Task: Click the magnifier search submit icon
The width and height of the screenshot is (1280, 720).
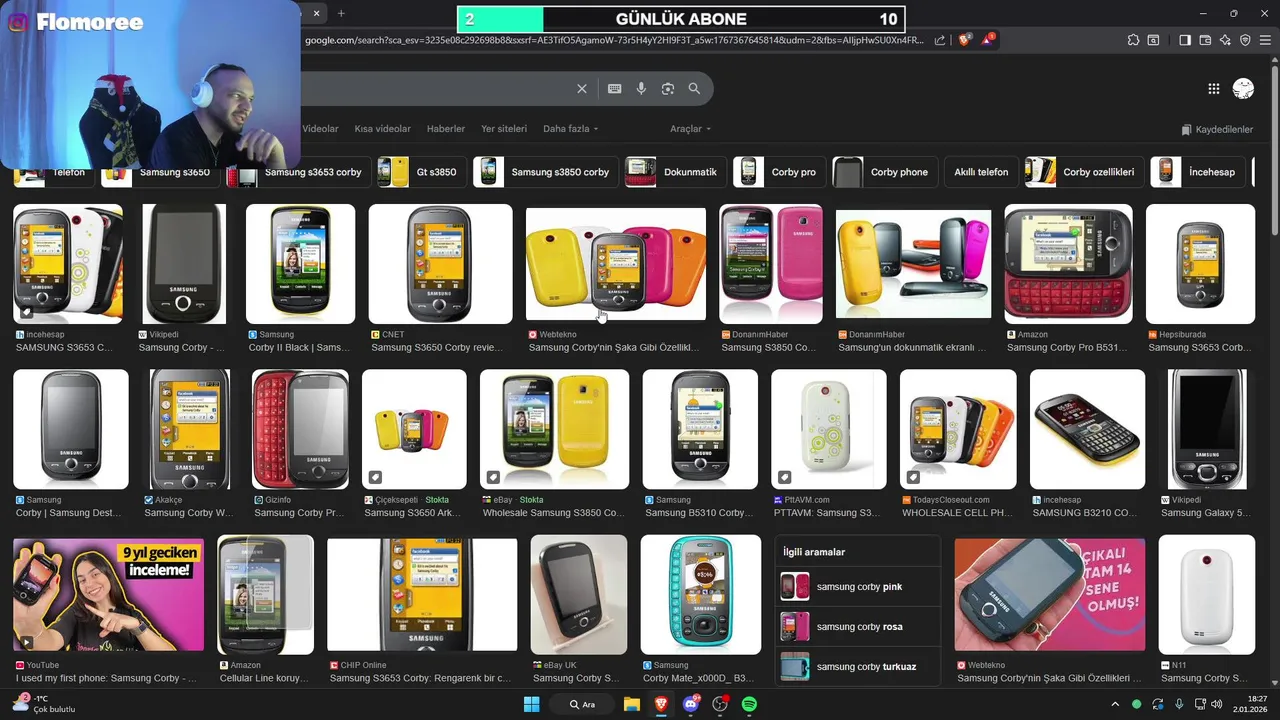Action: click(x=694, y=89)
